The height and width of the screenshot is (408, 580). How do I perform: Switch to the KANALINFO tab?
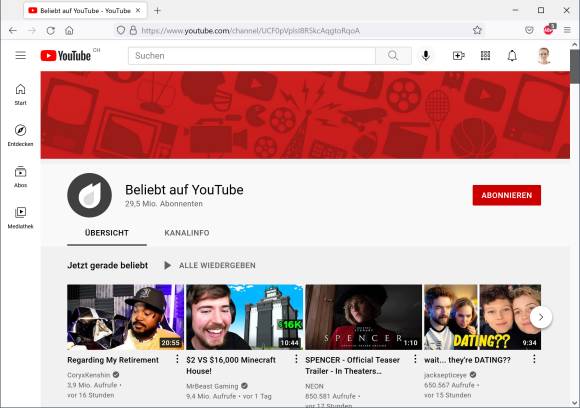pyautogui.click(x=187, y=233)
